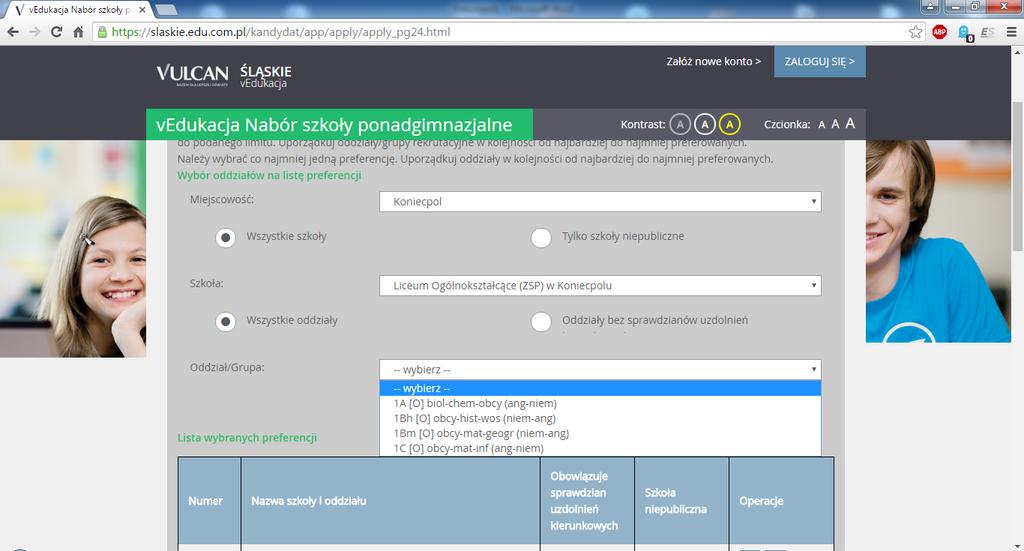This screenshot has width=1024, height=551.
Task: Click the Kontrast: label
Action: [643, 124]
